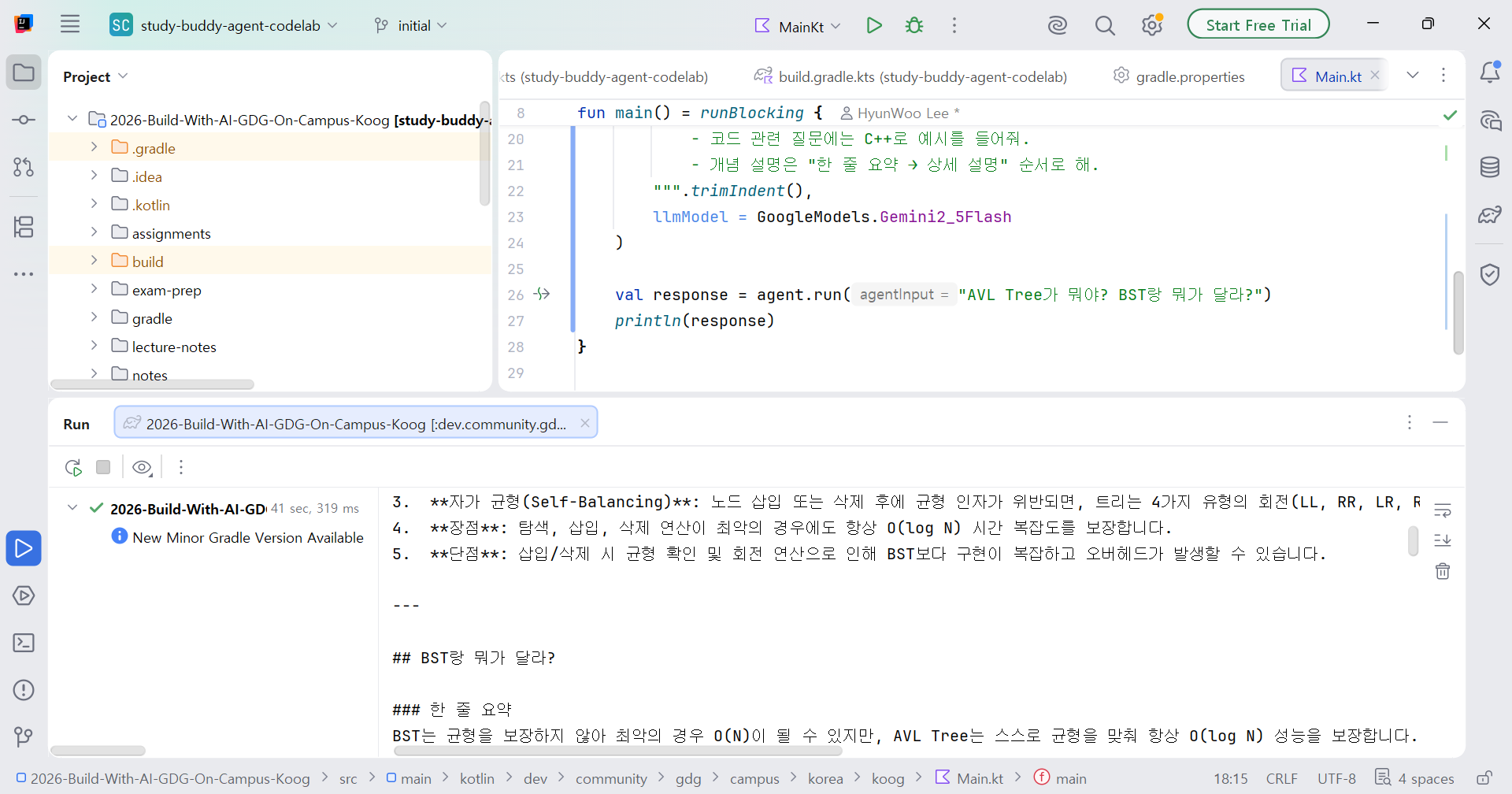Image resolution: width=1512 pixels, height=794 pixels.
Task: Open the AI Assistant swirl icon in title bar
Action: coord(1057,25)
